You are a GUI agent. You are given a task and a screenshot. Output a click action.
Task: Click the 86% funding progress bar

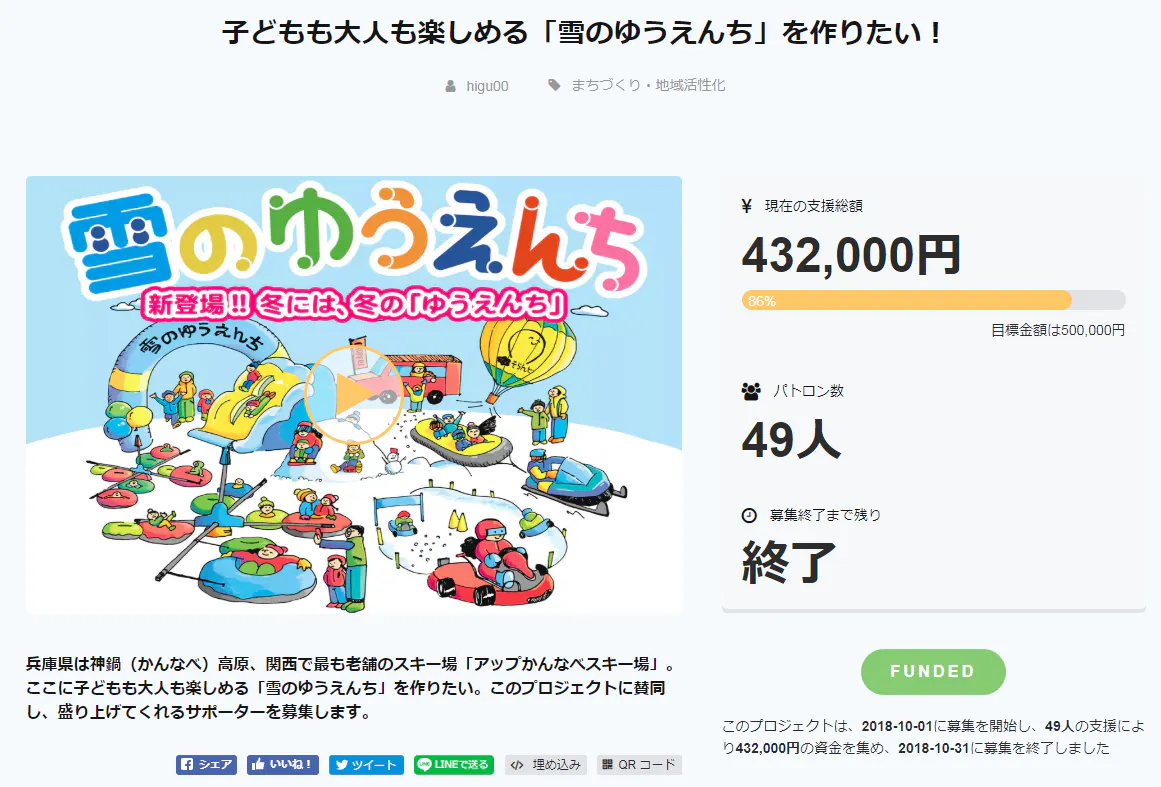[933, 300]
